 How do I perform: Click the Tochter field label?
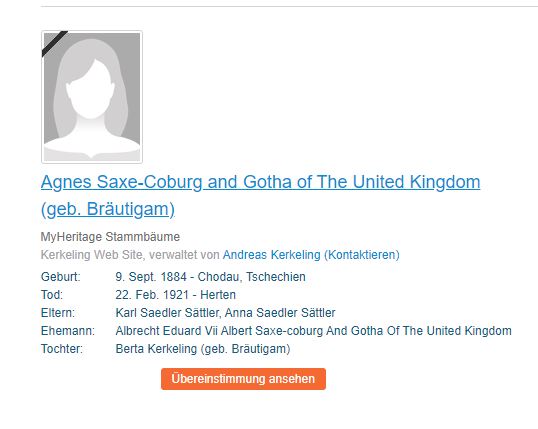point(62,349)
